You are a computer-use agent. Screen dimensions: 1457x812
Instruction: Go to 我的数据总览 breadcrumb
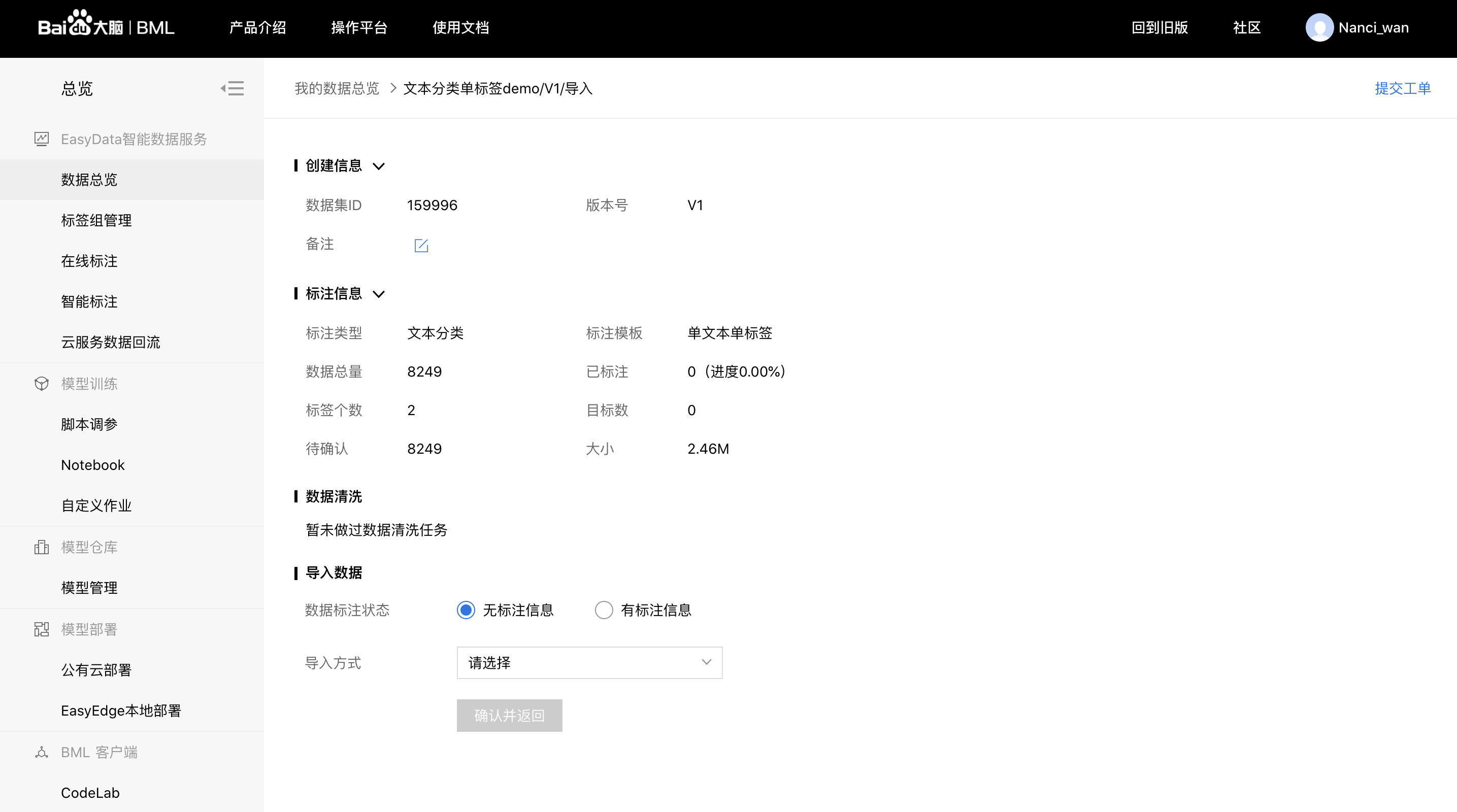point(337,88)
